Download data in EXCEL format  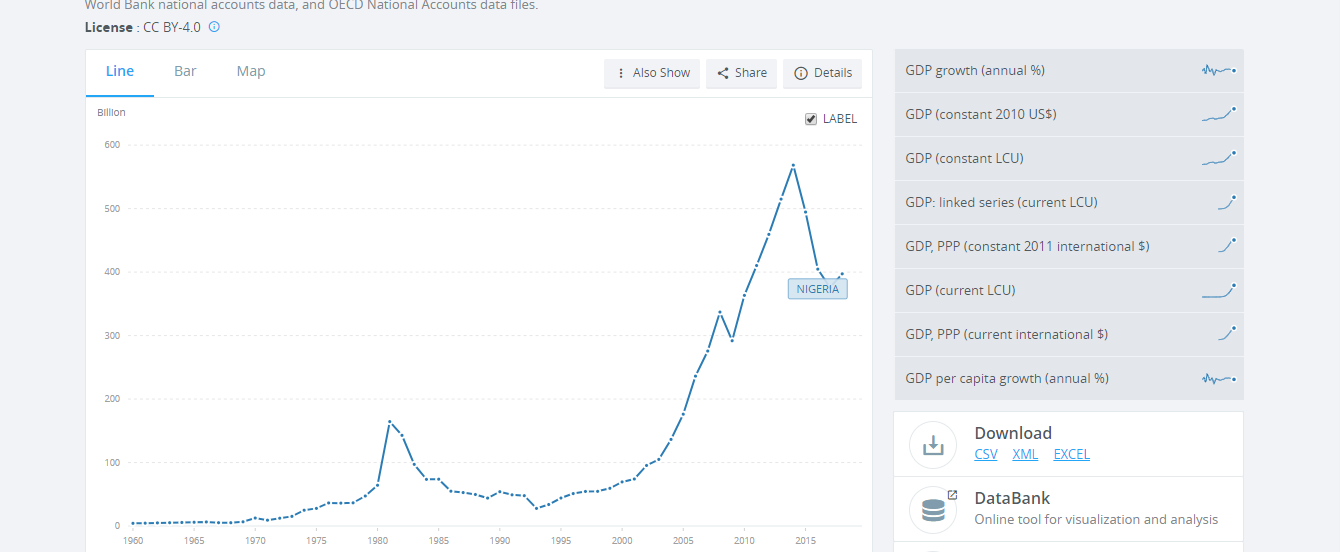tap(1071, 454)
